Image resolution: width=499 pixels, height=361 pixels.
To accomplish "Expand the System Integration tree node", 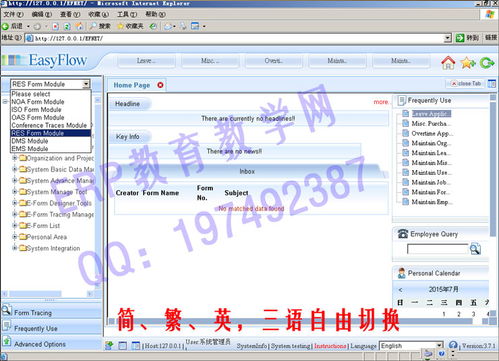I will (15, 248).
